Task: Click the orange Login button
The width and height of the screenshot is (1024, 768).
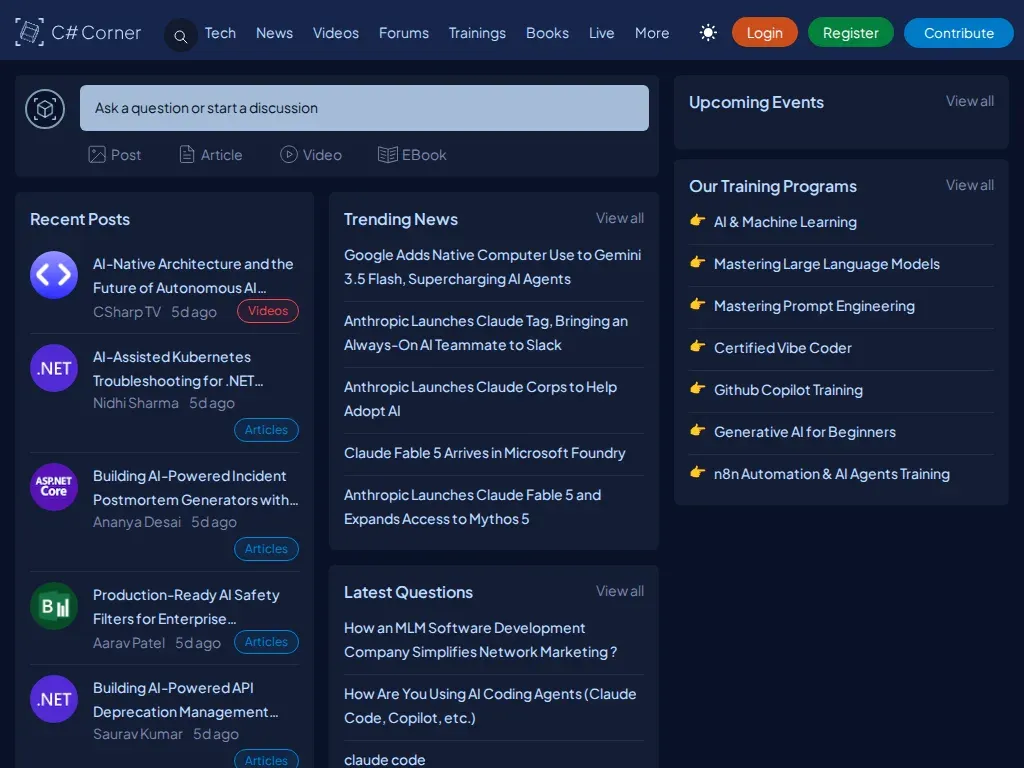Action: tap(765, 33)
